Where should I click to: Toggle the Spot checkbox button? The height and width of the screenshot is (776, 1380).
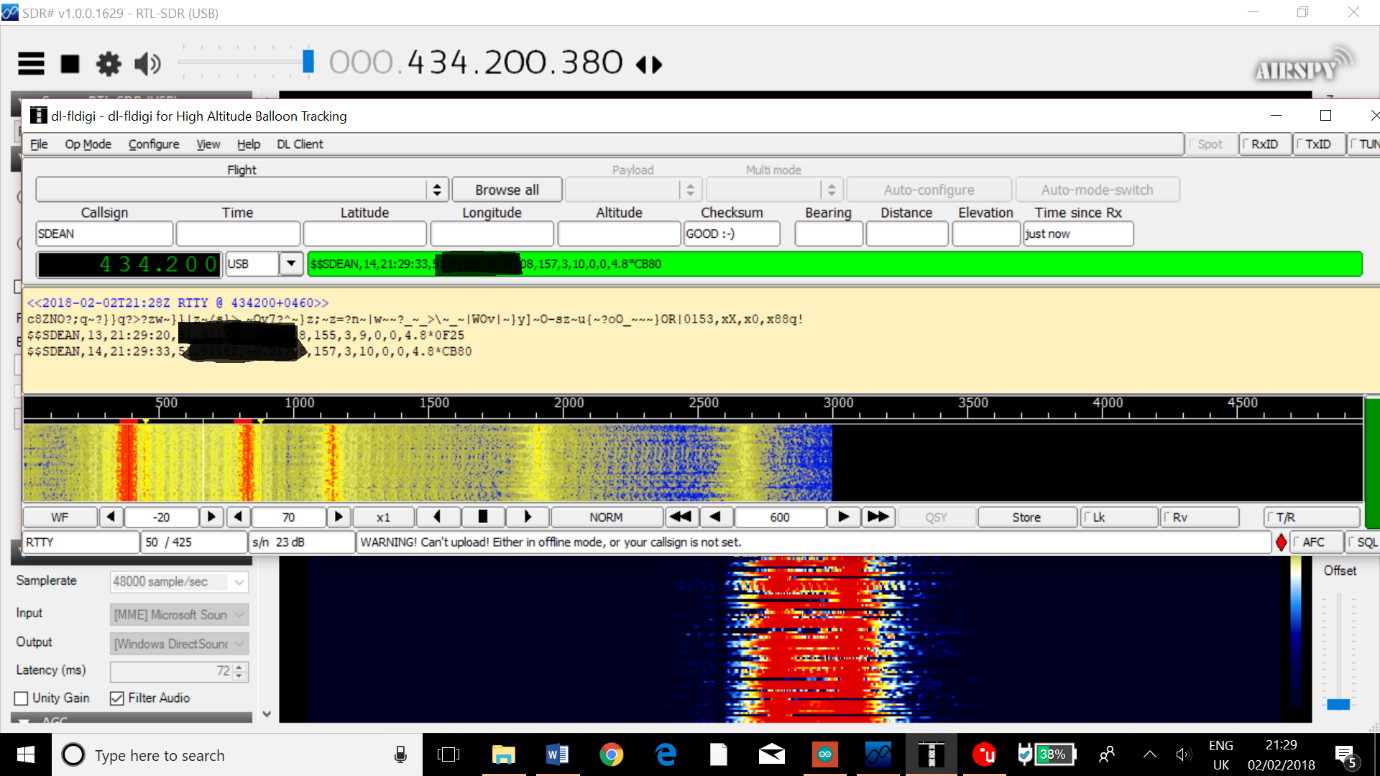click(1210, 144)
